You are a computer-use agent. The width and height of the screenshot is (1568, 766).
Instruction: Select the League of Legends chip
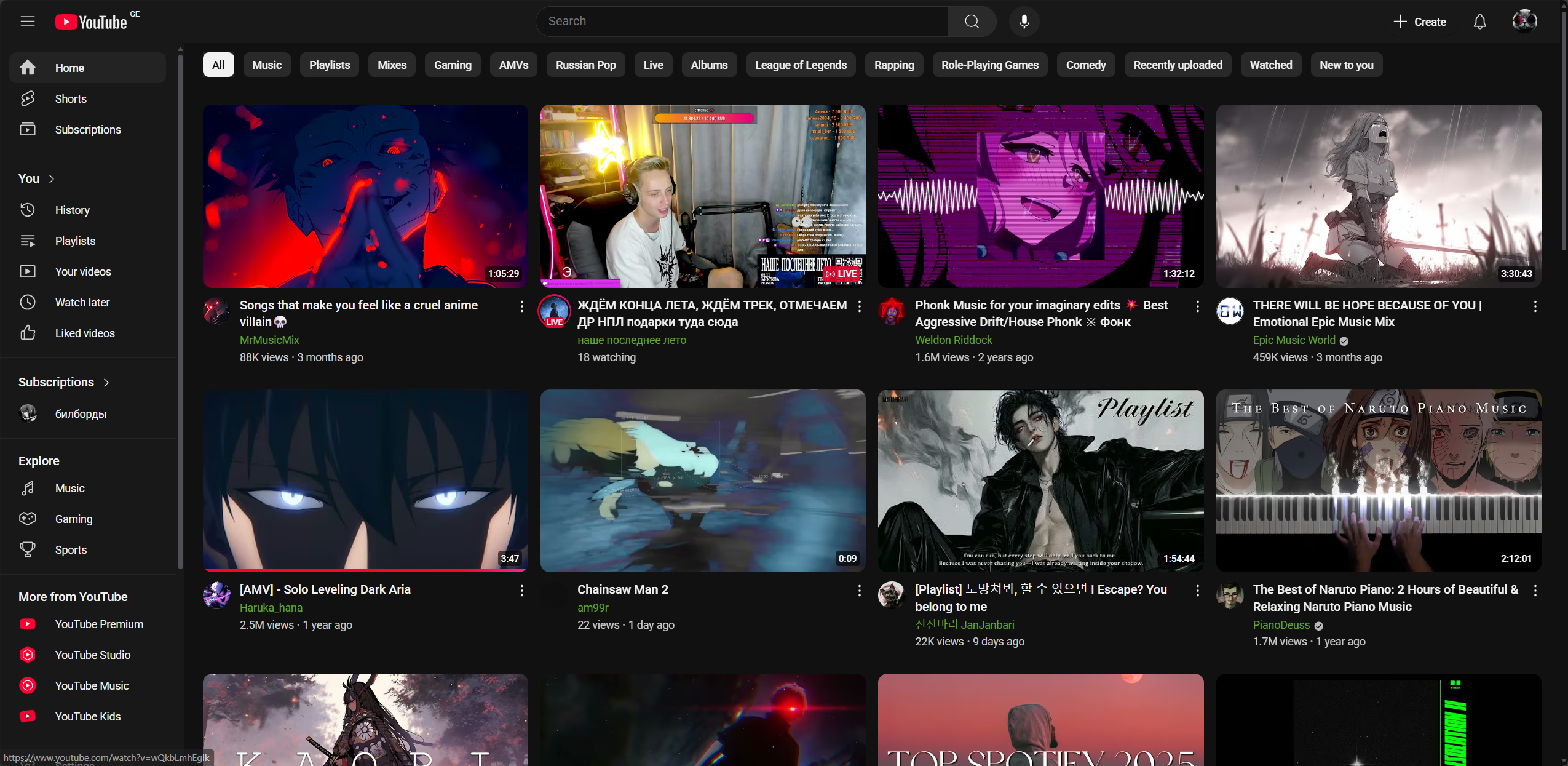point(800,65)
